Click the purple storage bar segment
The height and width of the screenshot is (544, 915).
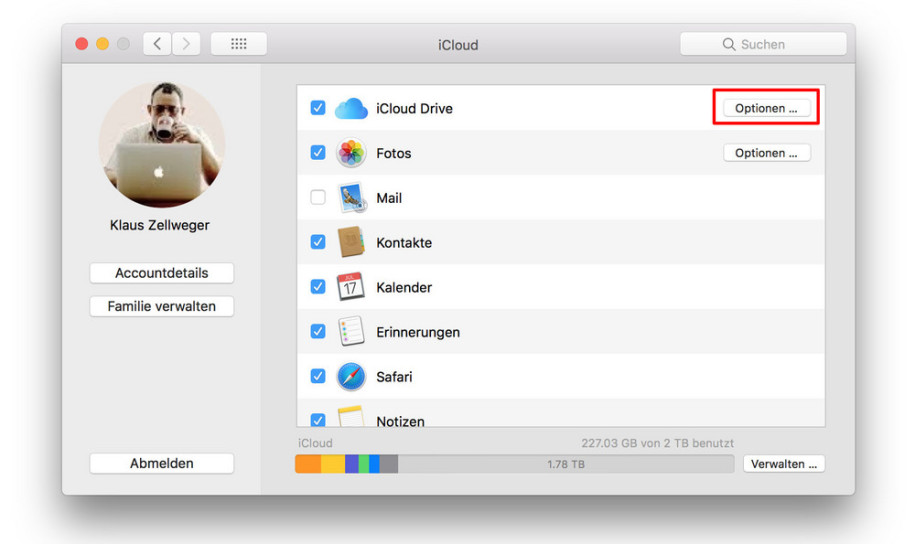(352, 464)
